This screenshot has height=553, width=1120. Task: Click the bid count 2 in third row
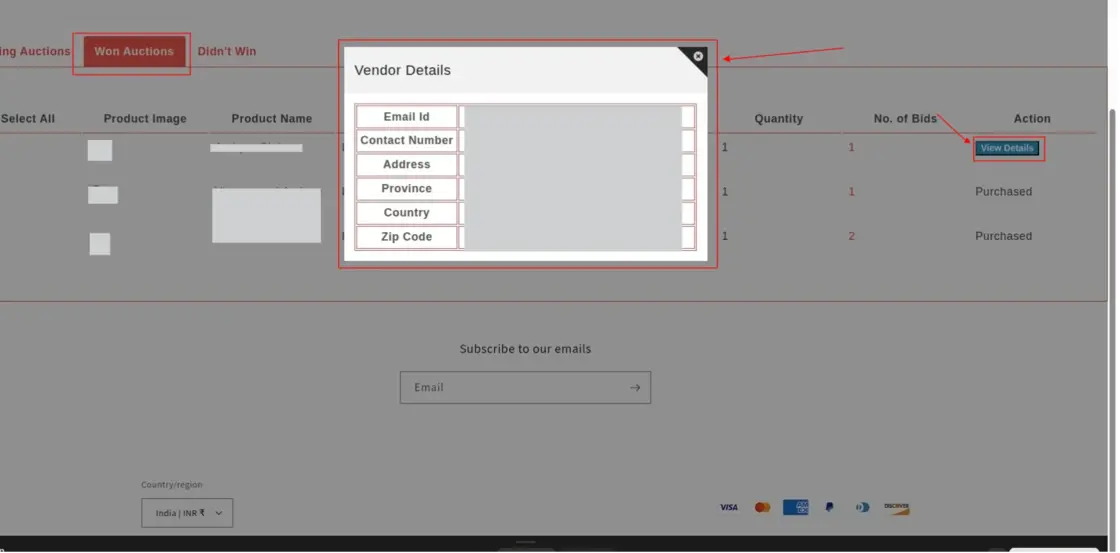851,236
